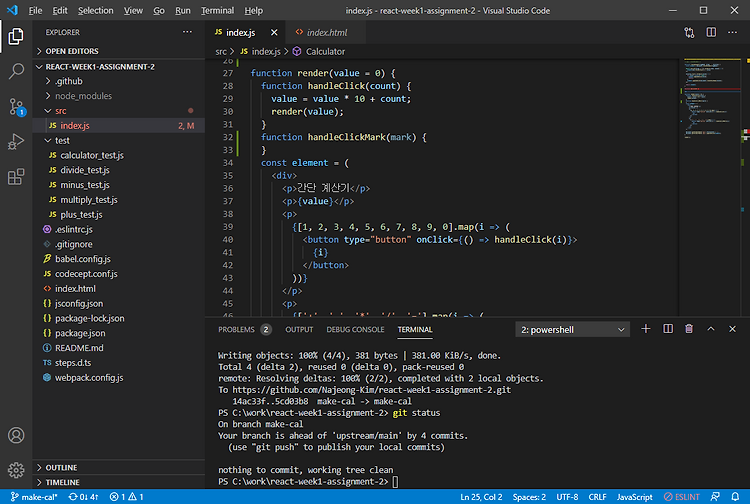Screen dimensions: 750x504
Task: Kill the terminal with trash icon
Action: point(689,329)
